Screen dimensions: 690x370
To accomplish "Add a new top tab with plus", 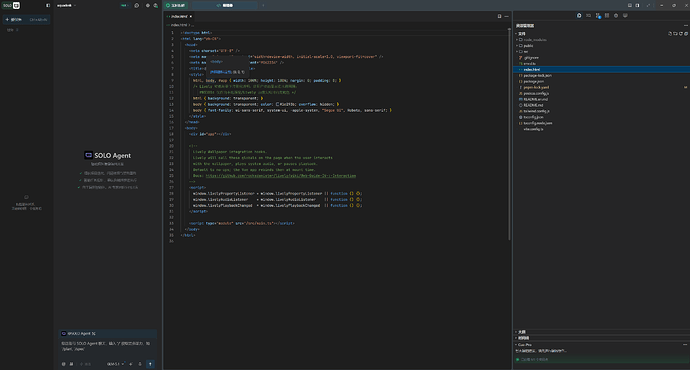I will (263, 5).
